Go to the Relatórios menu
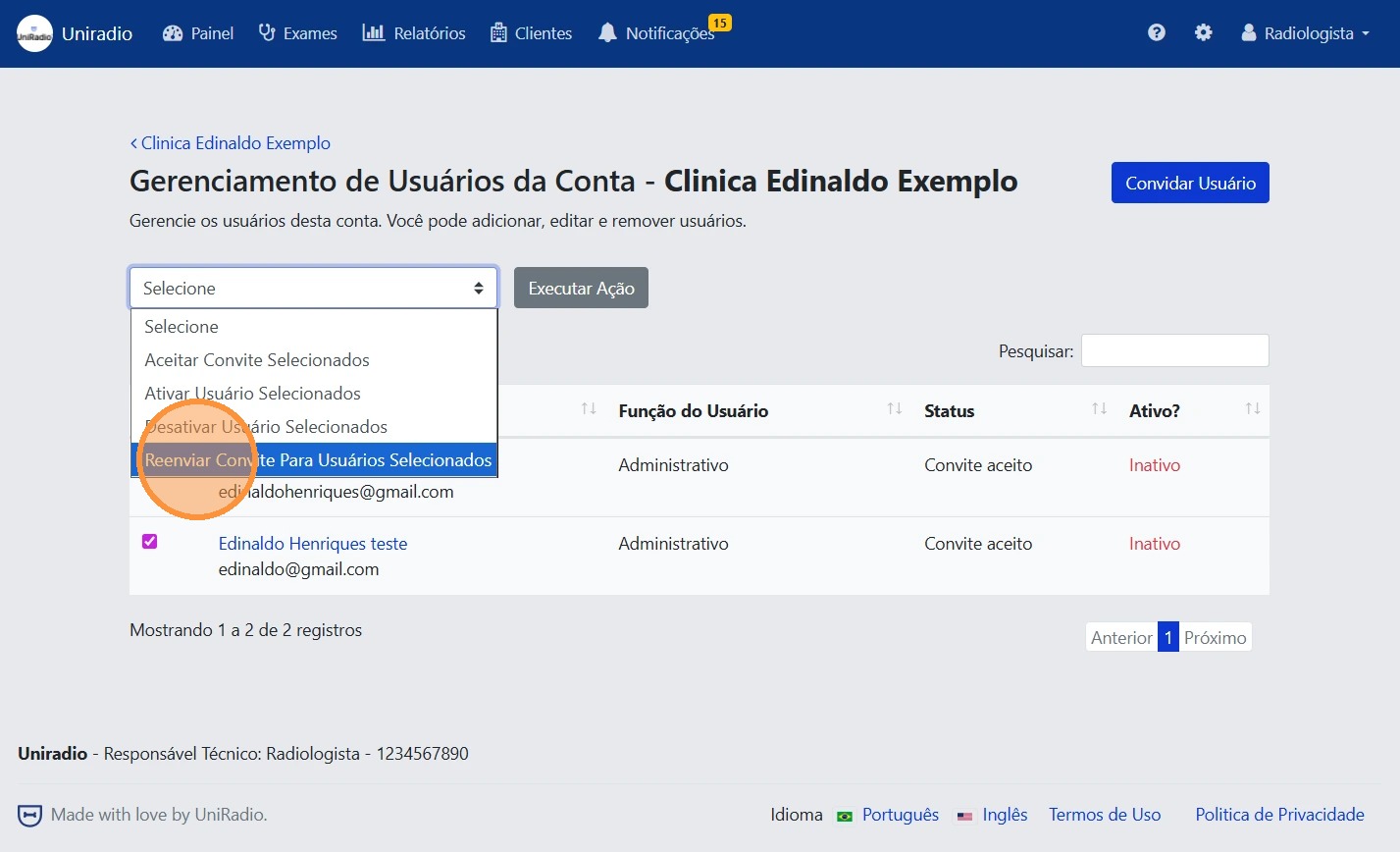Screen dimensions: 1400x852 [414, 33]
